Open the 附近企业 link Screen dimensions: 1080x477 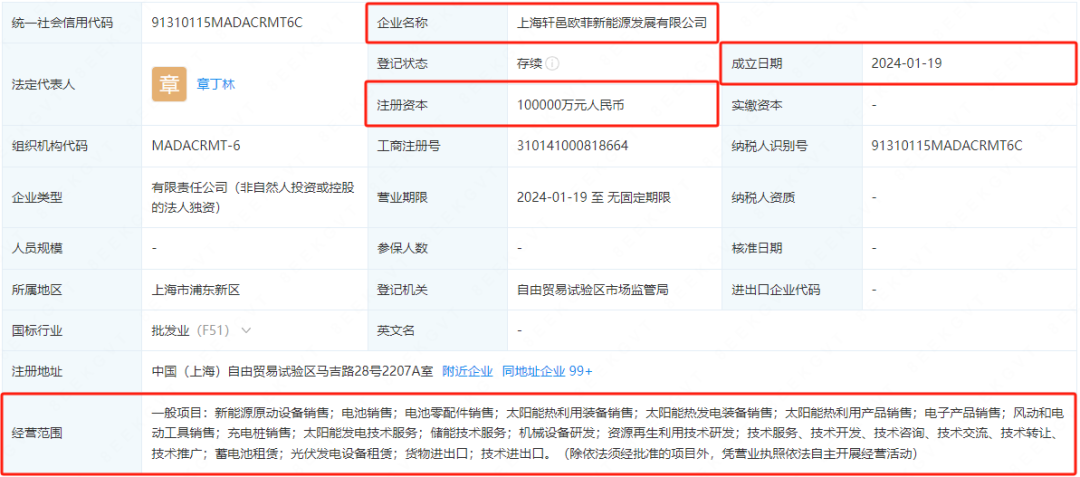click(468, 372)
